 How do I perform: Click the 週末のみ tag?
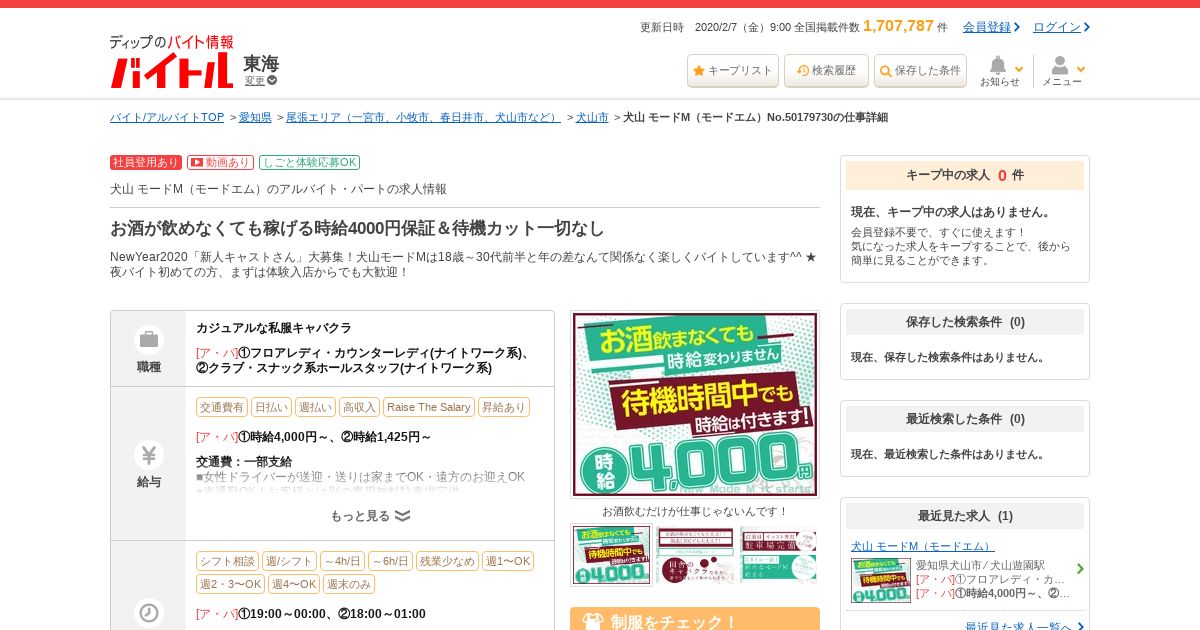click(349, 584)
